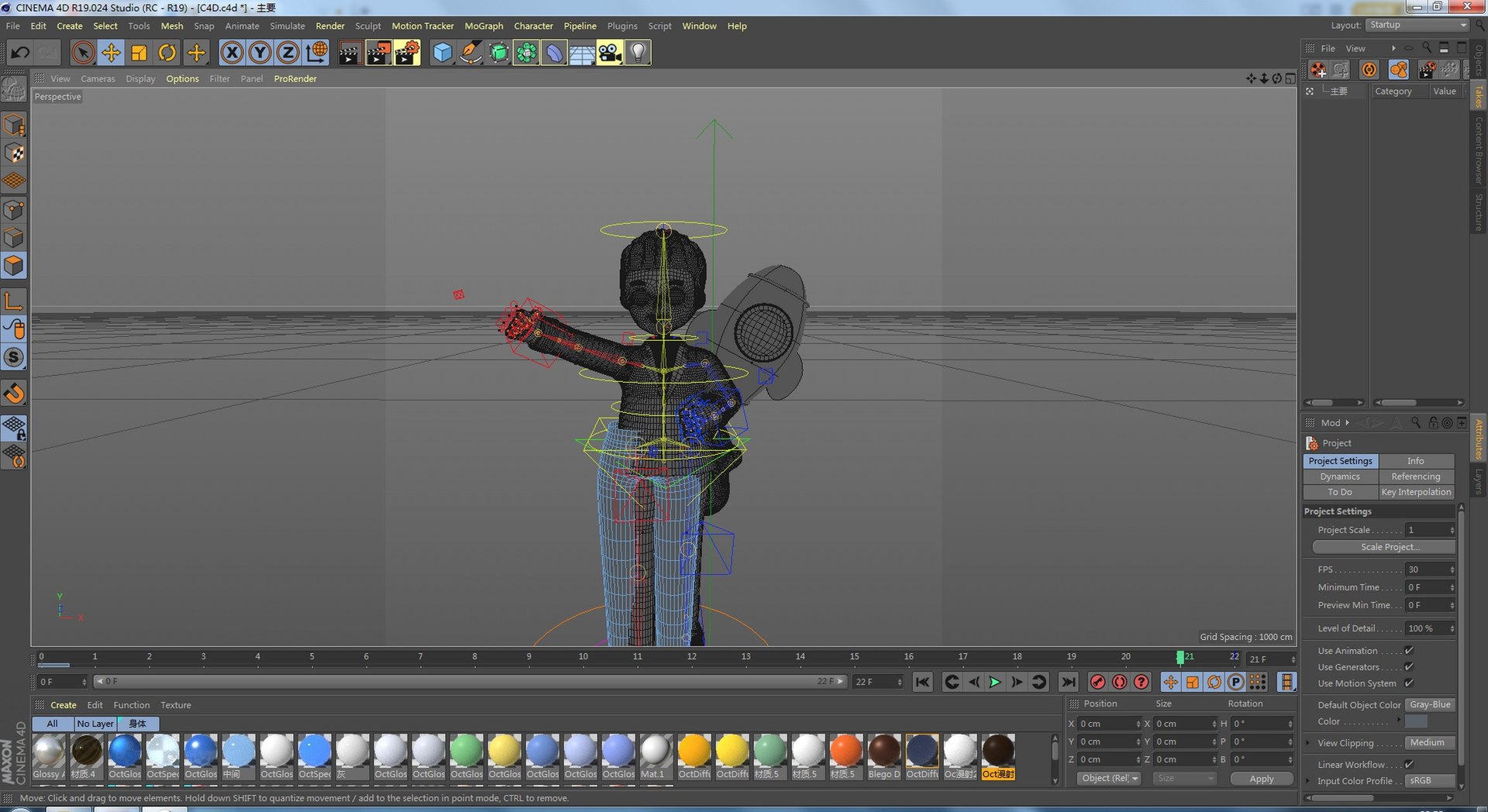Screen dimensions: 1488x812
Task: Switch to Polygons mode in left toolbar
Action: (14, 266)
